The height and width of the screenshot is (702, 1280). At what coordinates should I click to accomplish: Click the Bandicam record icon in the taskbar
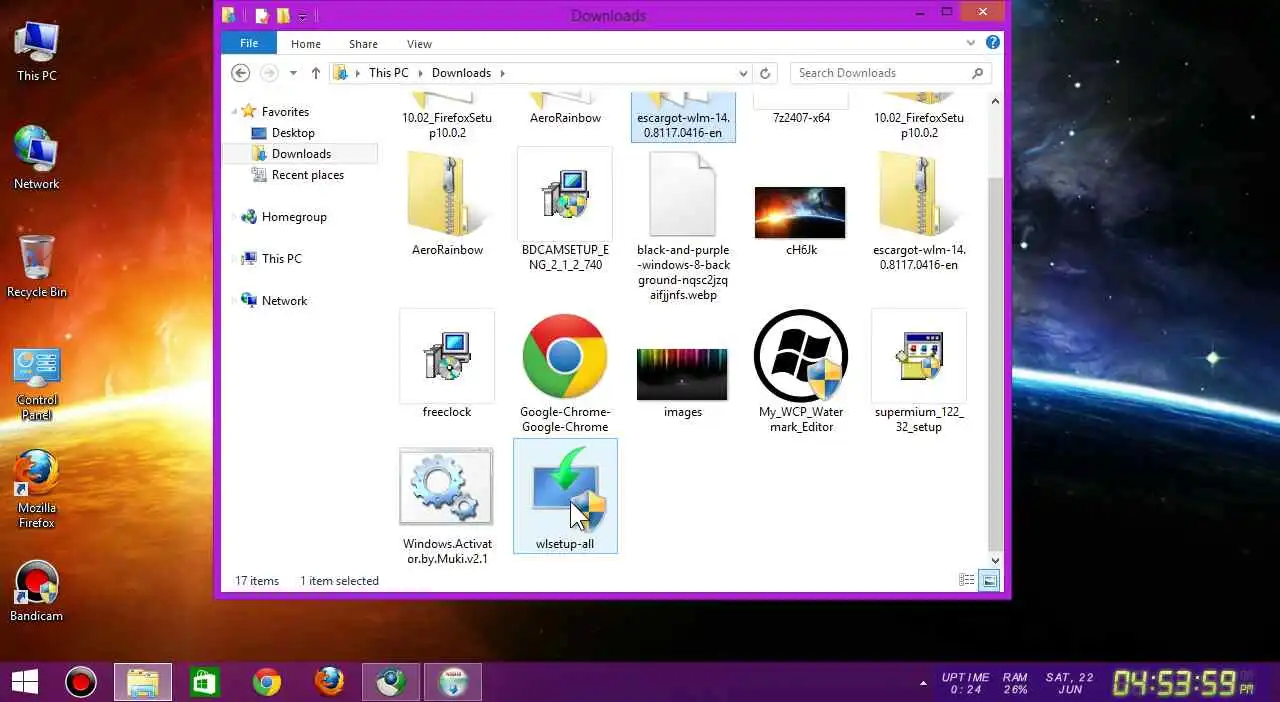pos(81,682)
